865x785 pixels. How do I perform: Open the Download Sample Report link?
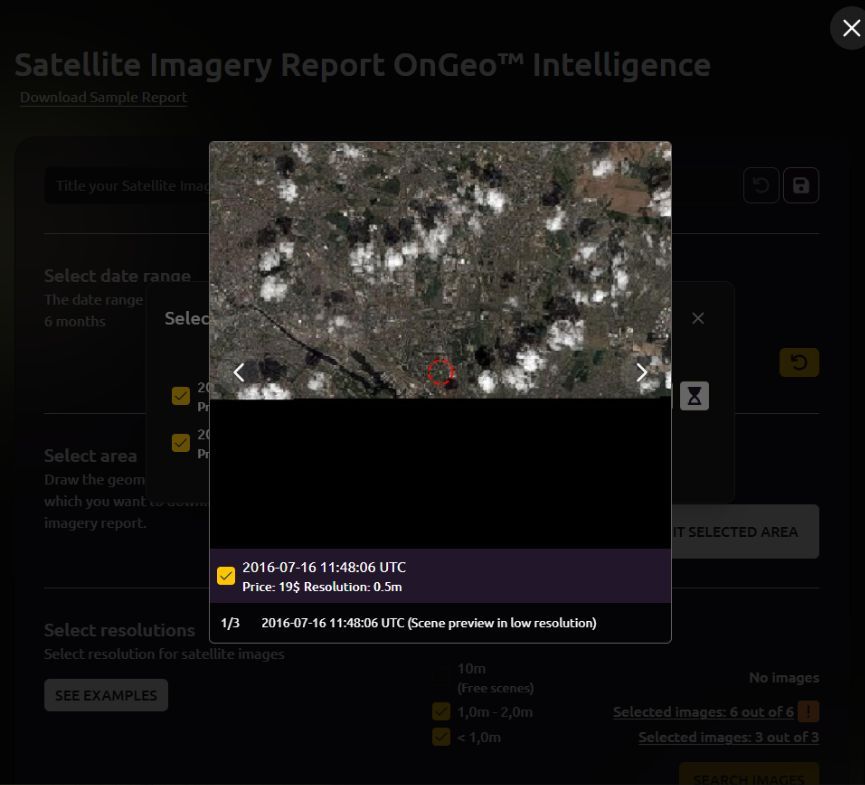[x=103, y=97]
